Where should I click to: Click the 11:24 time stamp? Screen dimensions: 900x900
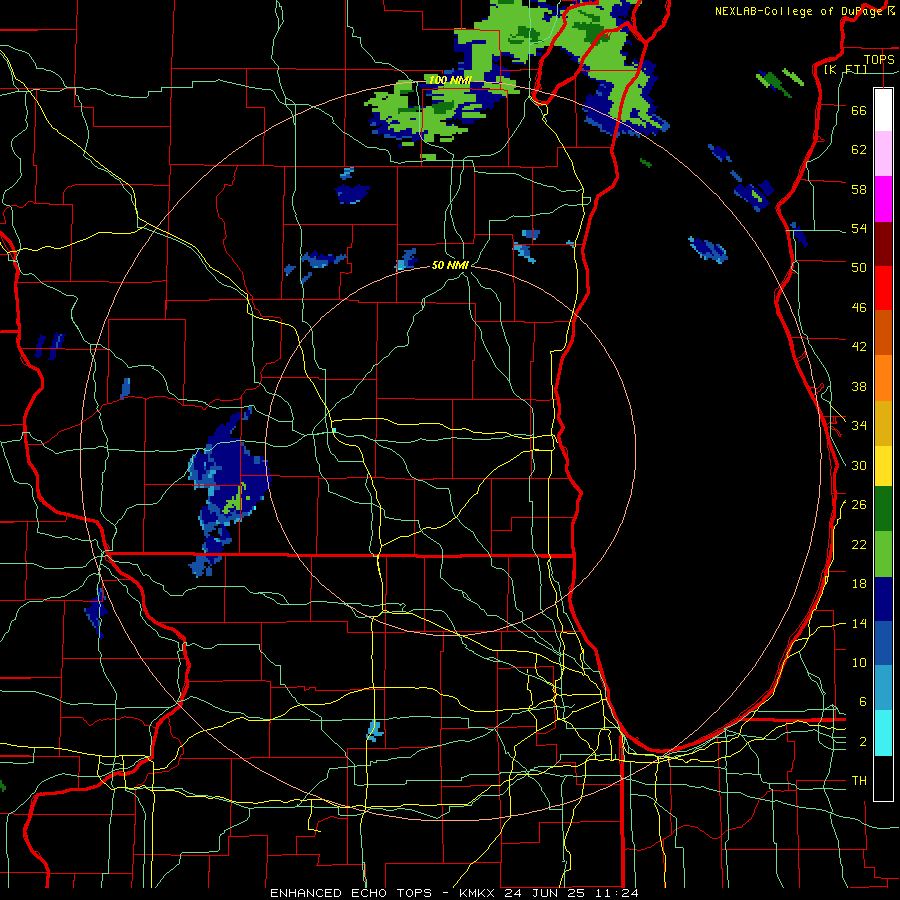[x=619, y=893]
